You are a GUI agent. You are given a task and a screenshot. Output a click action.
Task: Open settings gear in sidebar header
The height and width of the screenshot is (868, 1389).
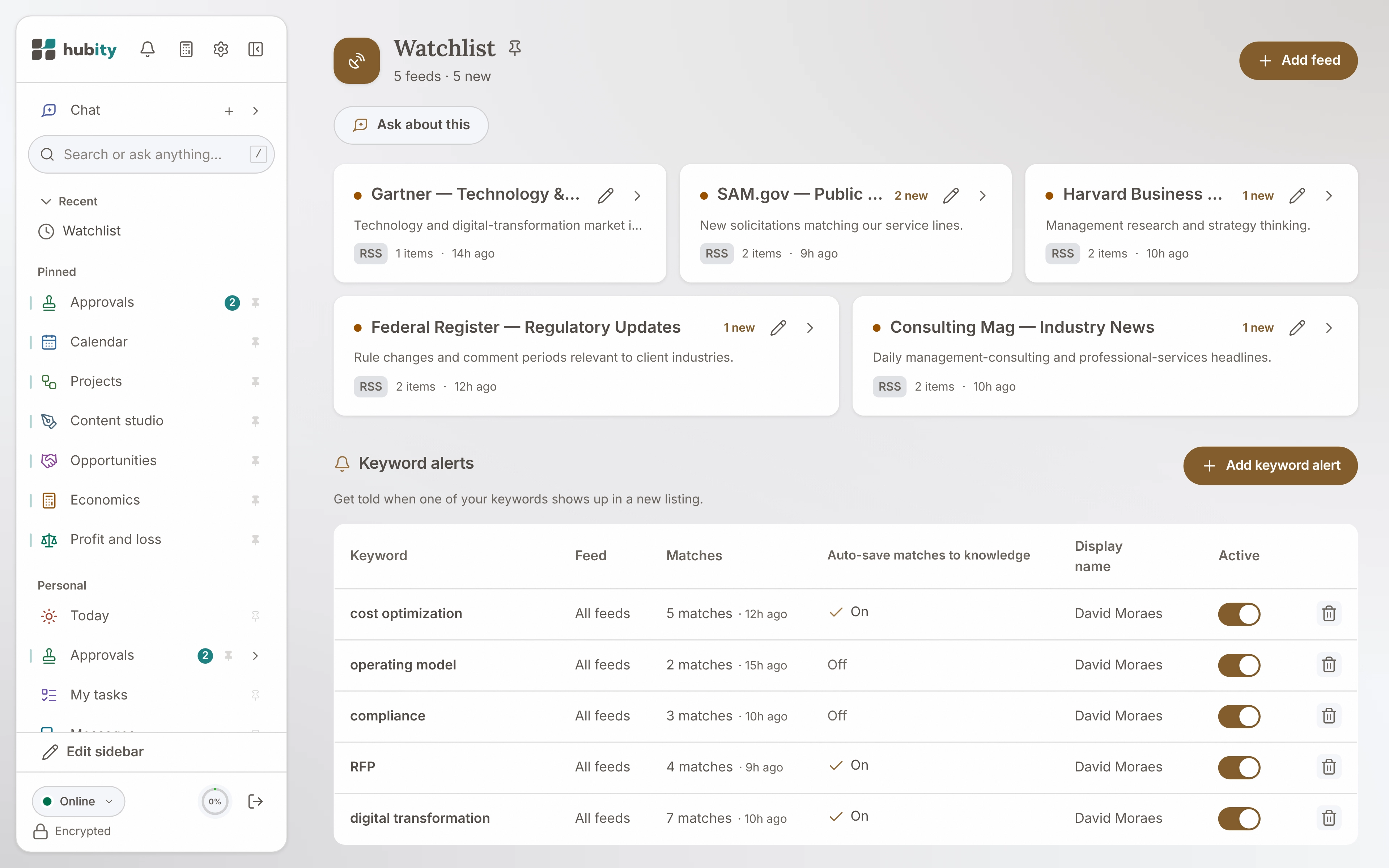(221, 50)
